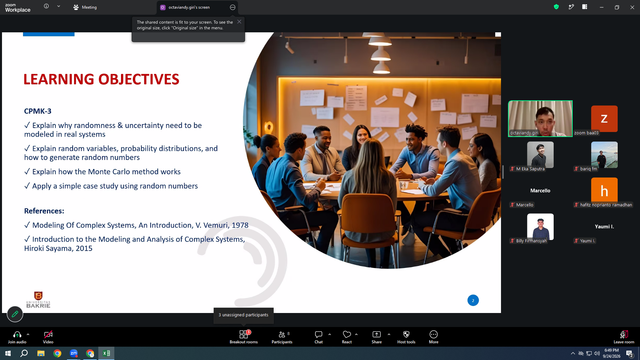Open the Windows notification center

tap(630, 353)
